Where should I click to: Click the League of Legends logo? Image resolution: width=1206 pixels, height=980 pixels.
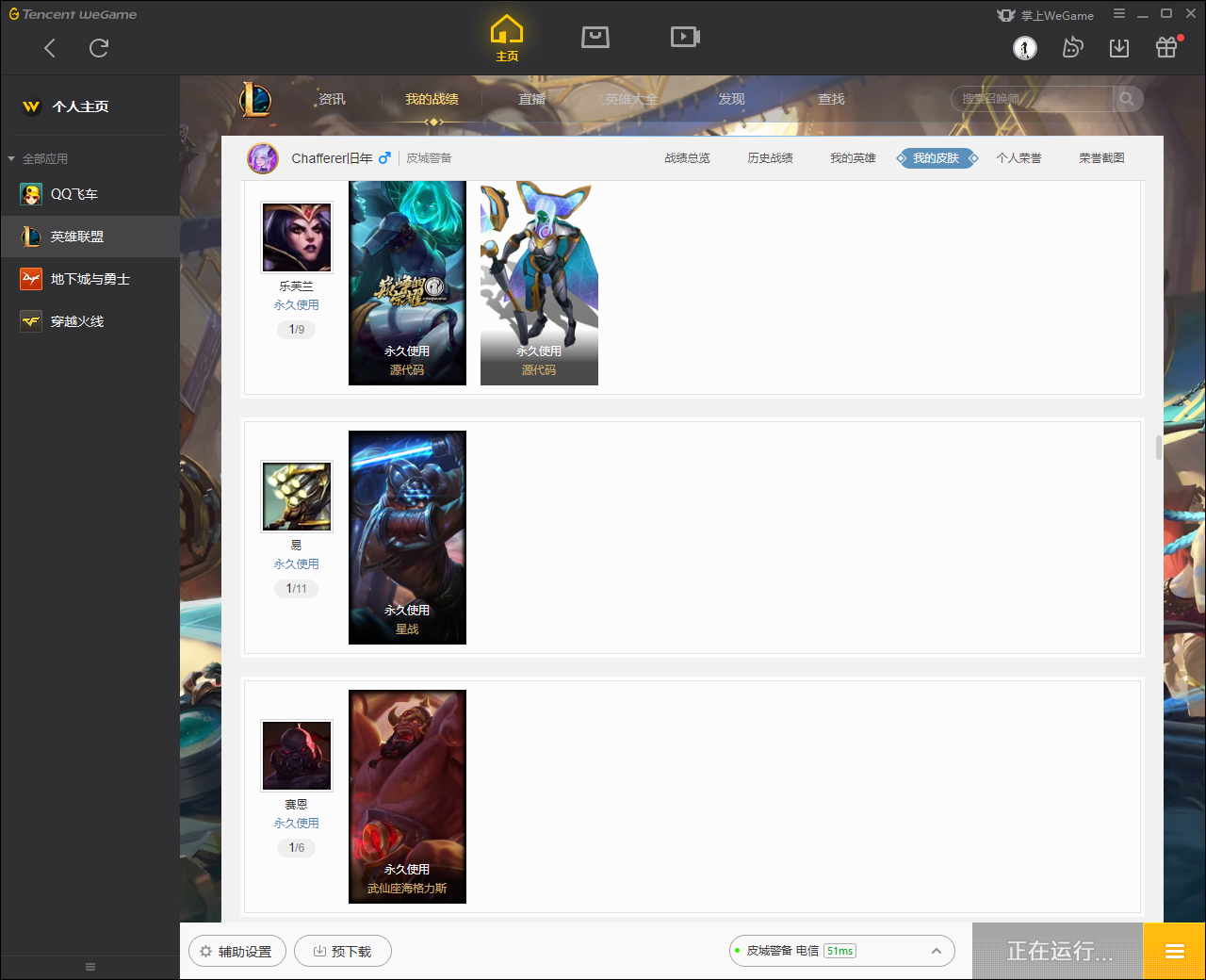[254, 99]
